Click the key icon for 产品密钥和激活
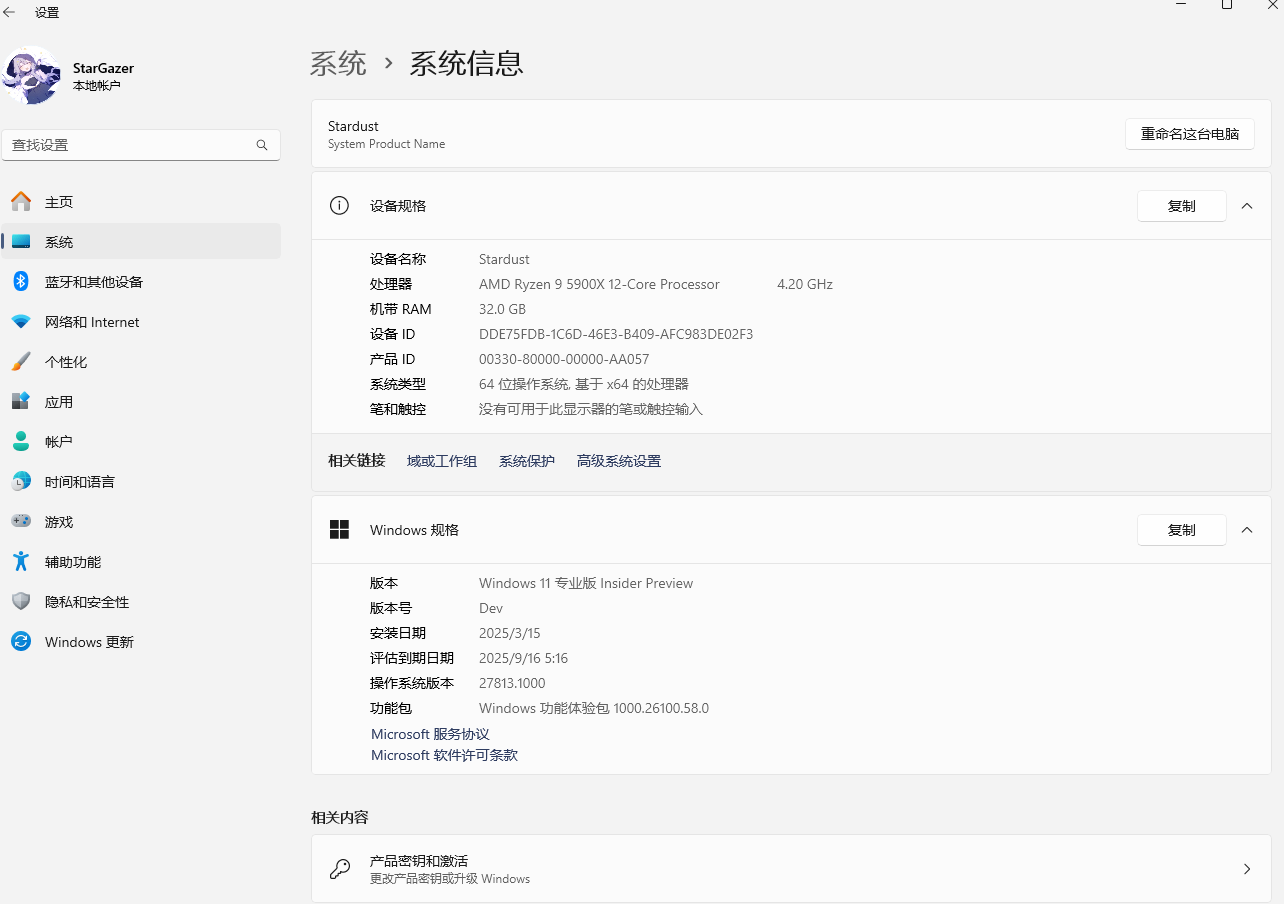 click(x=340, y=869)
